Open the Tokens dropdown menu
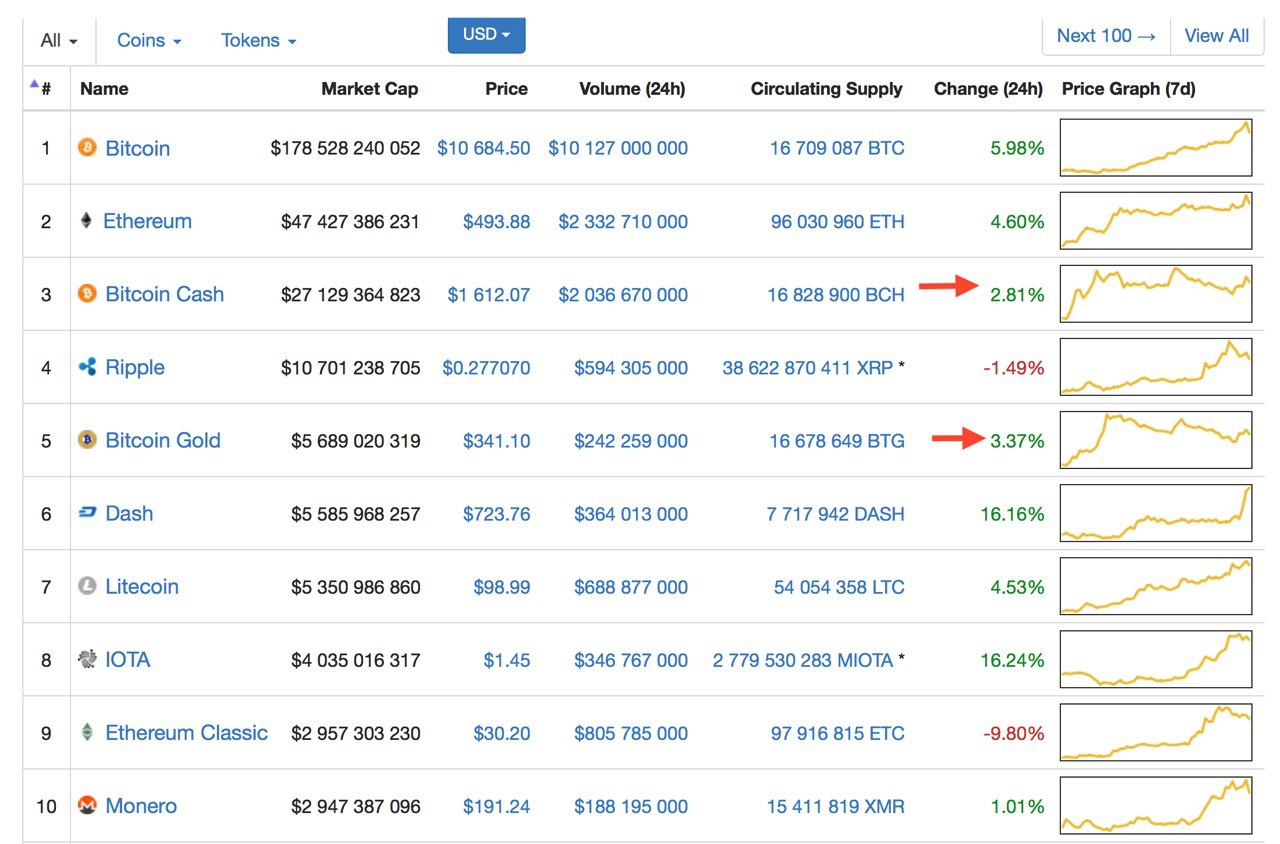The height and width of the screenshot is (844, 1280). [x=259, y=41]
